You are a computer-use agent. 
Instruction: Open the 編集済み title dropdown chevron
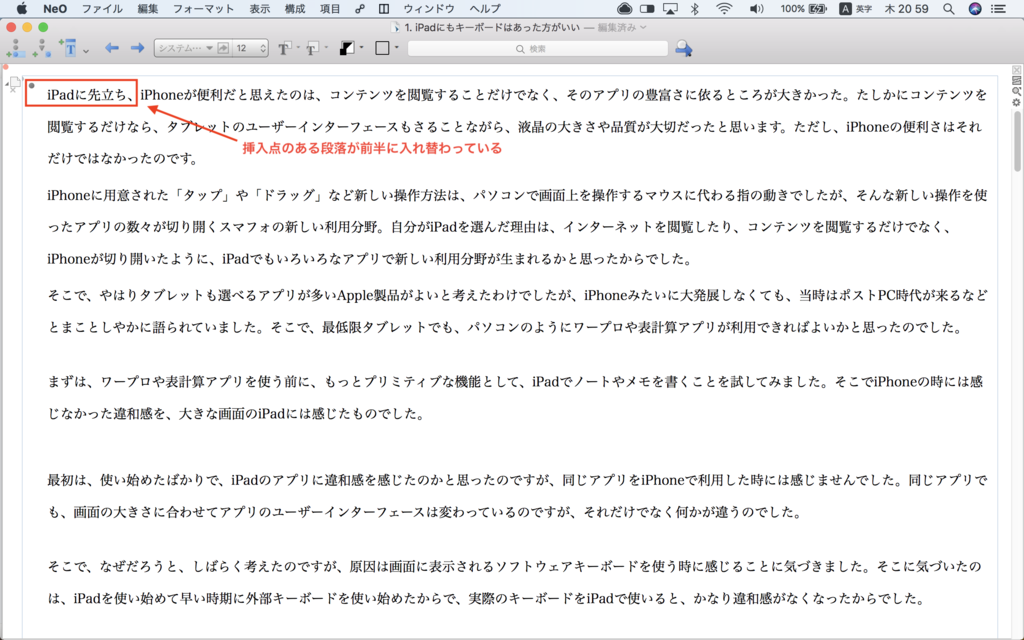point(644,27)
